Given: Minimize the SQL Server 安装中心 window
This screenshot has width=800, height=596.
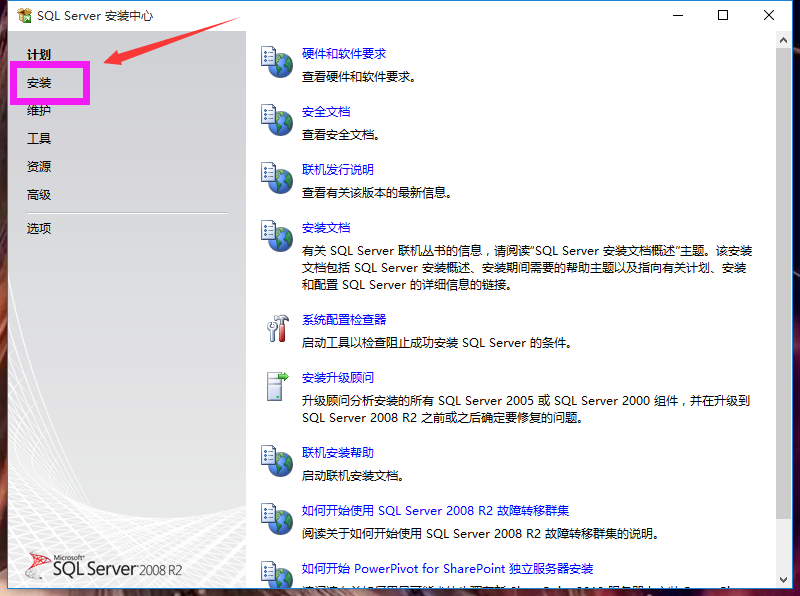Looking at the screenshot, I should click(x=678, y=15).
